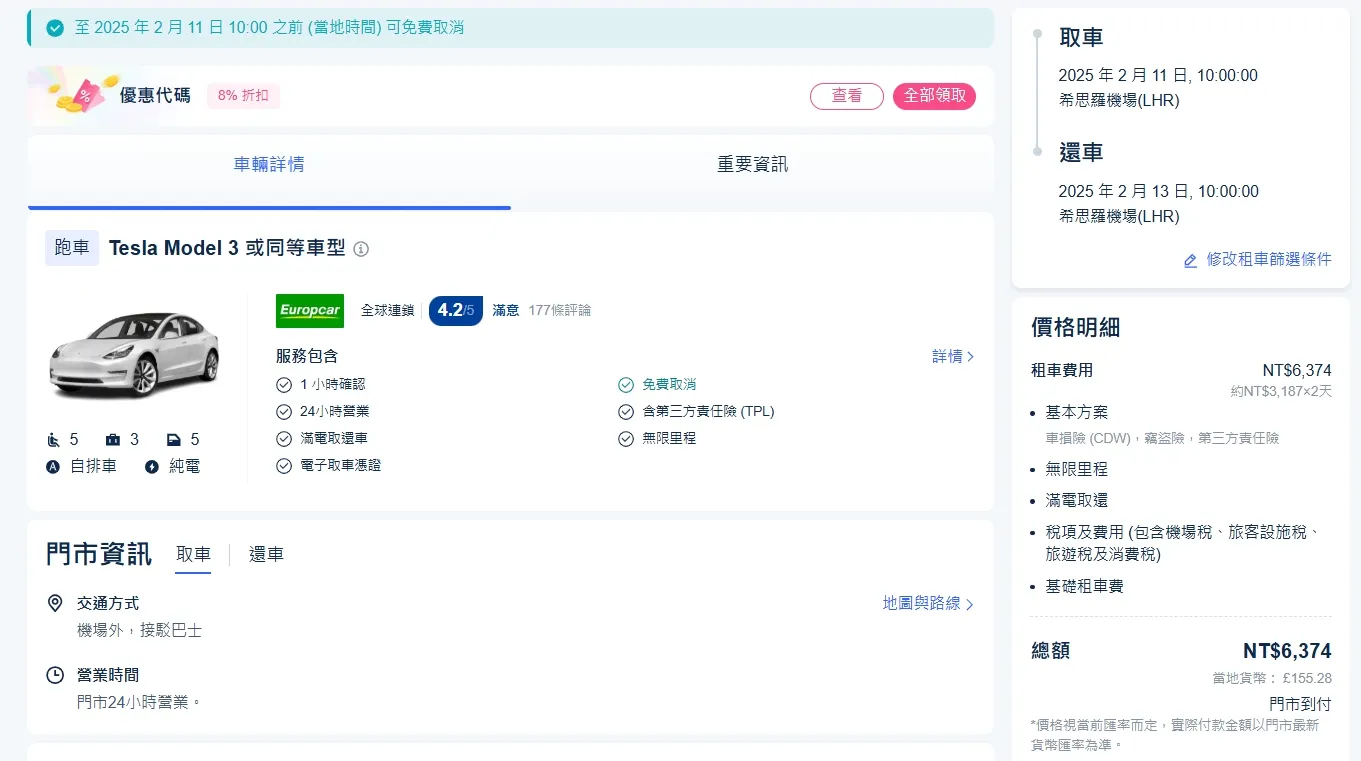Click the automatic transmission 'A' icon
This screenshot has width=1361, height=761.
tap(54, 466)
